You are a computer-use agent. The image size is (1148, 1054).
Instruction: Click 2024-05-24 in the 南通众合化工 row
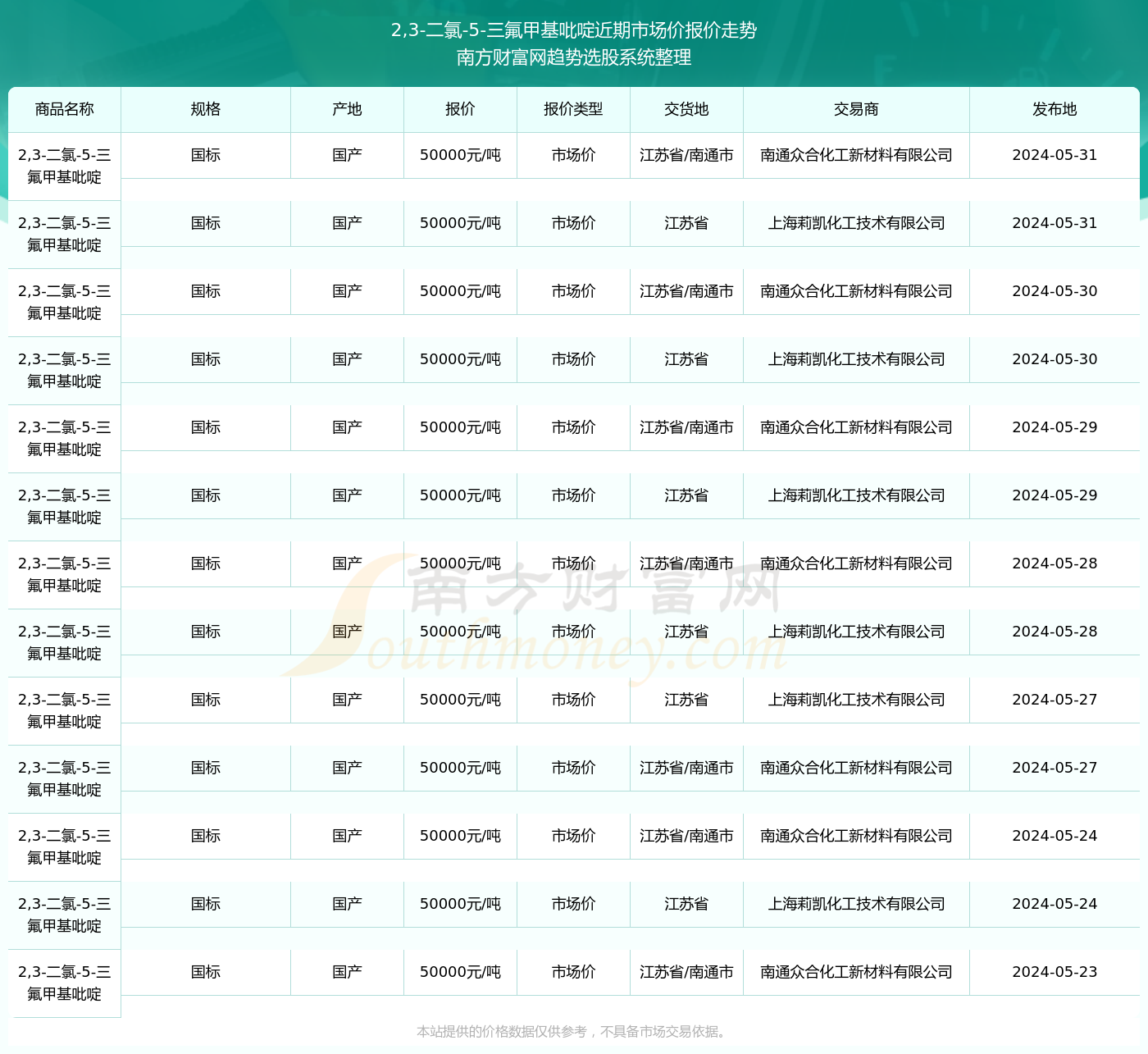click(x=1055, y=836)
